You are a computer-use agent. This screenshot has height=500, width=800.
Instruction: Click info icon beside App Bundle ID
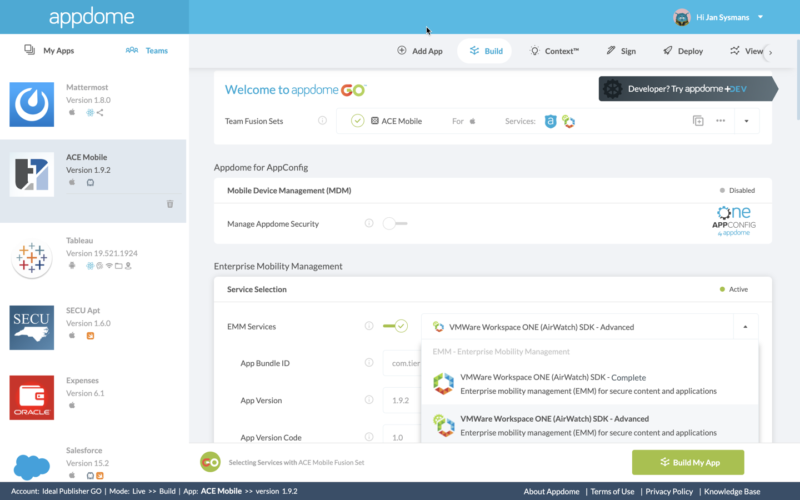(369, 363)
